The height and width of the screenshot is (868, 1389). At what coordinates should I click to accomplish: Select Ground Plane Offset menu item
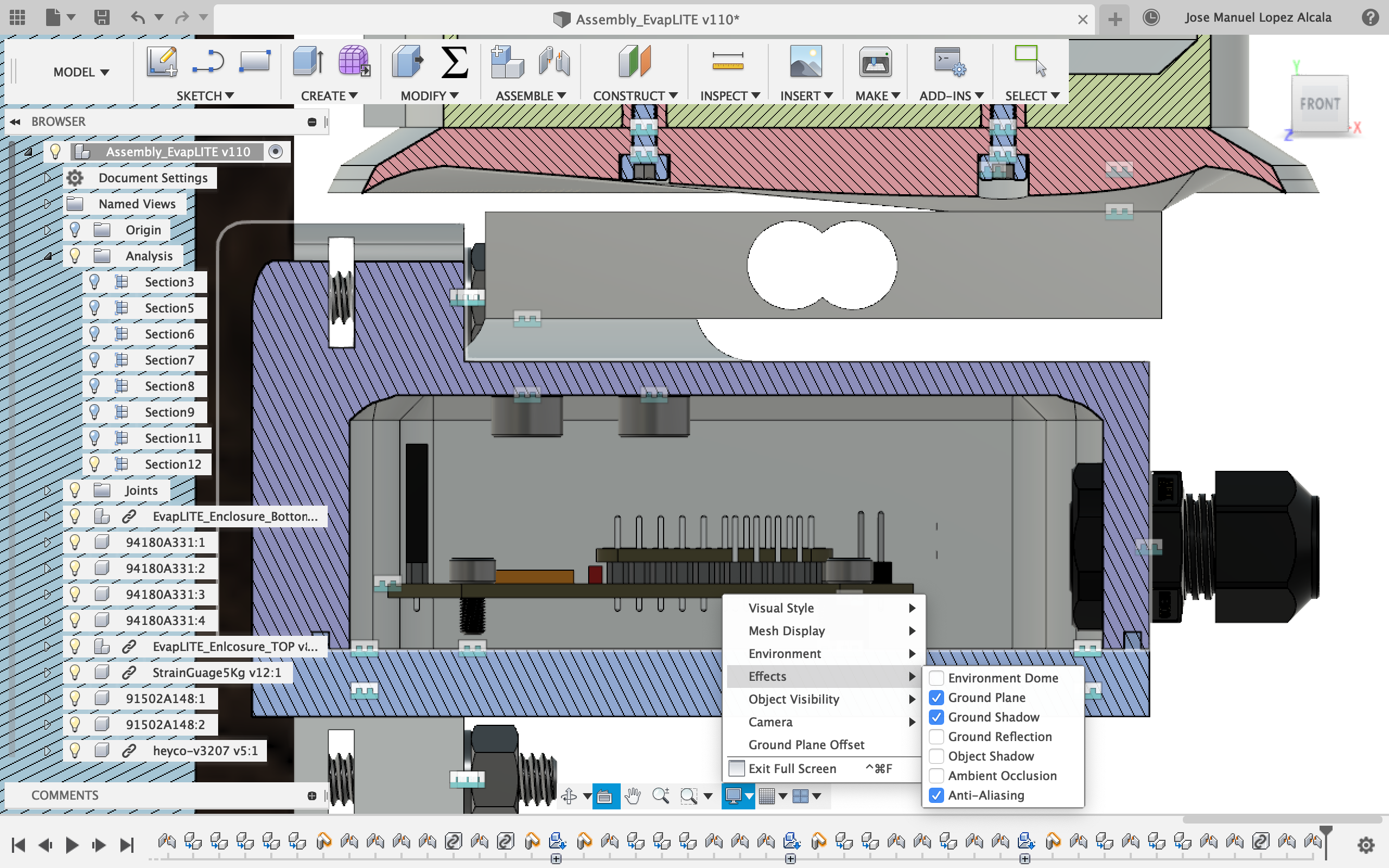pyautogui.click(x=824, y=744)
